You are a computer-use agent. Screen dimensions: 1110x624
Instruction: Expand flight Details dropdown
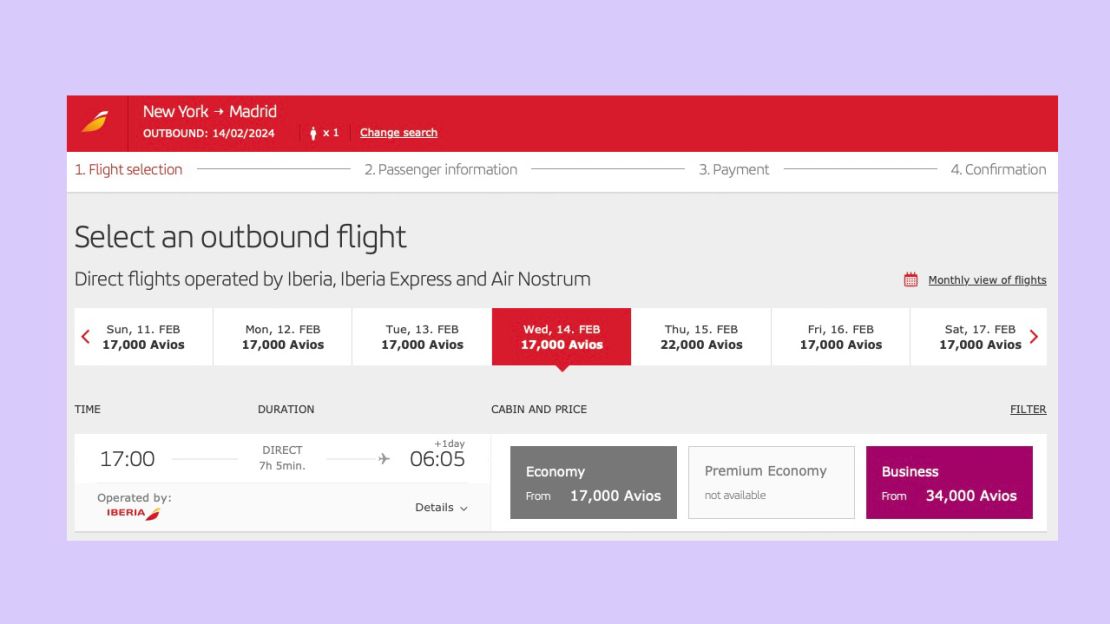click(441, 507)
